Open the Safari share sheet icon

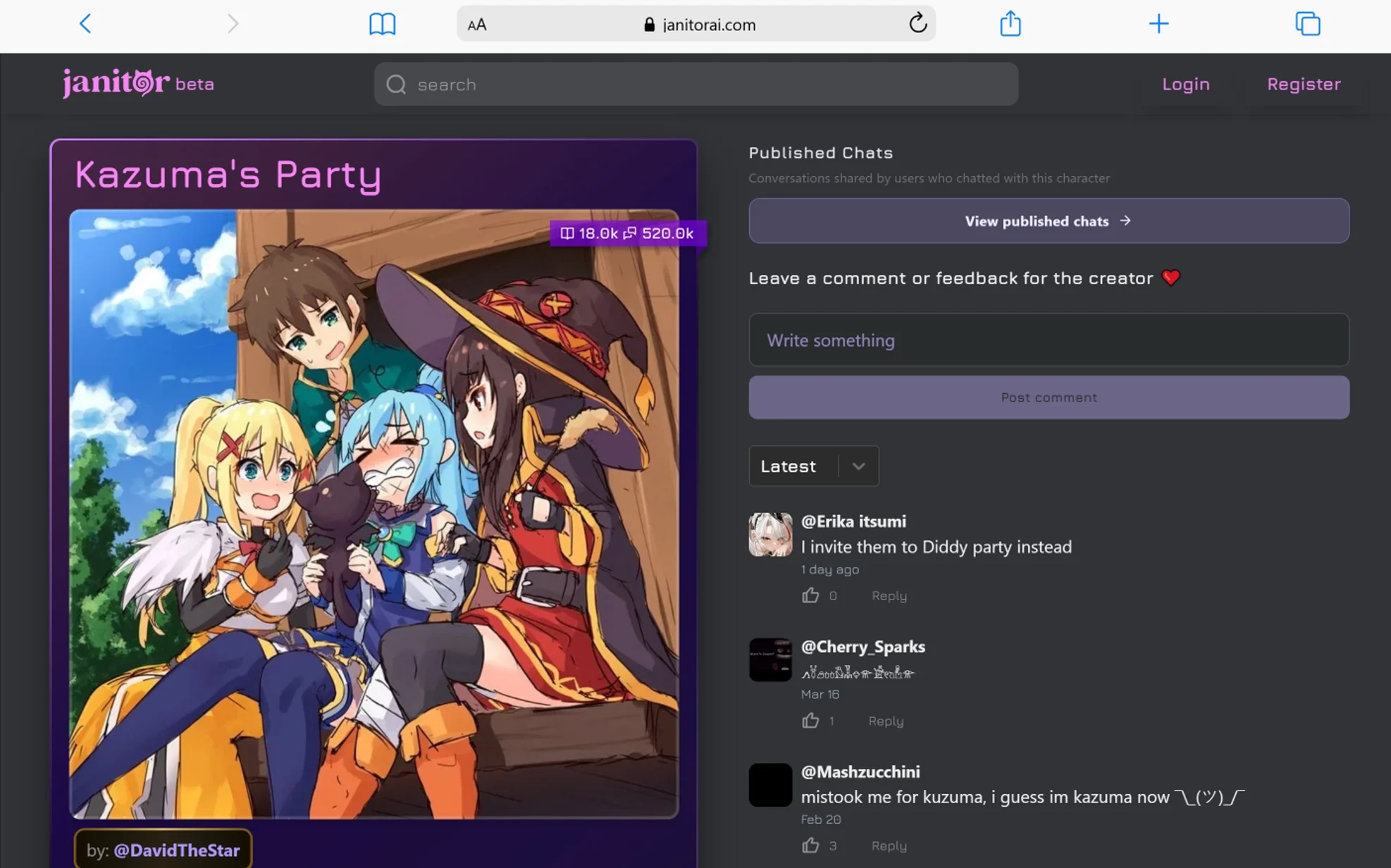(1010, 23)
